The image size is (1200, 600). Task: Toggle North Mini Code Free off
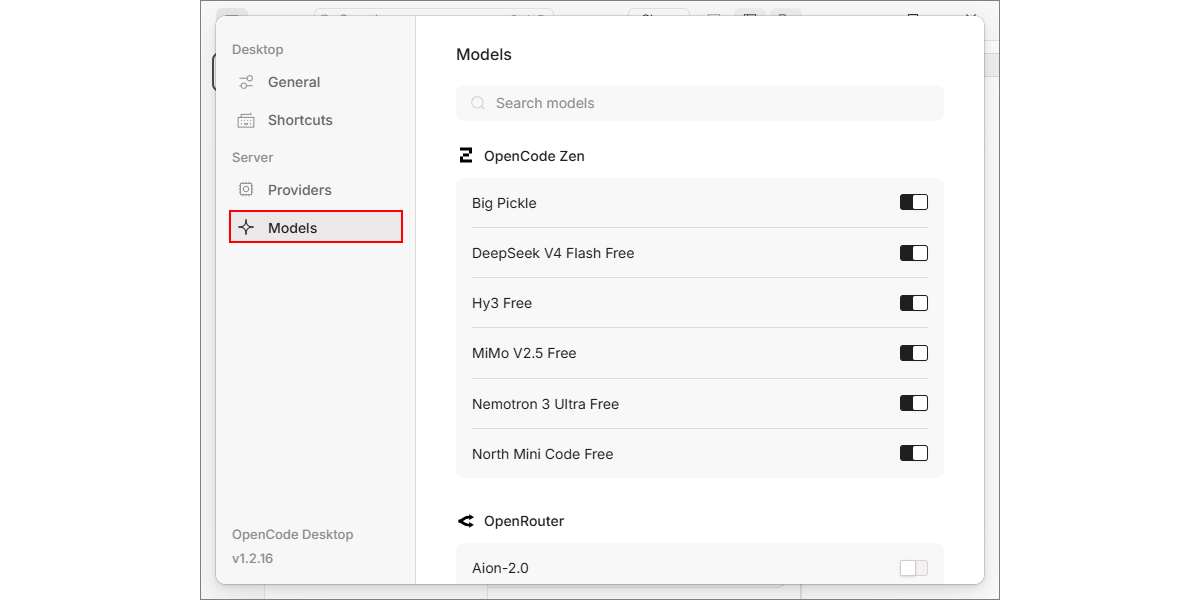[x=914, y=454]
